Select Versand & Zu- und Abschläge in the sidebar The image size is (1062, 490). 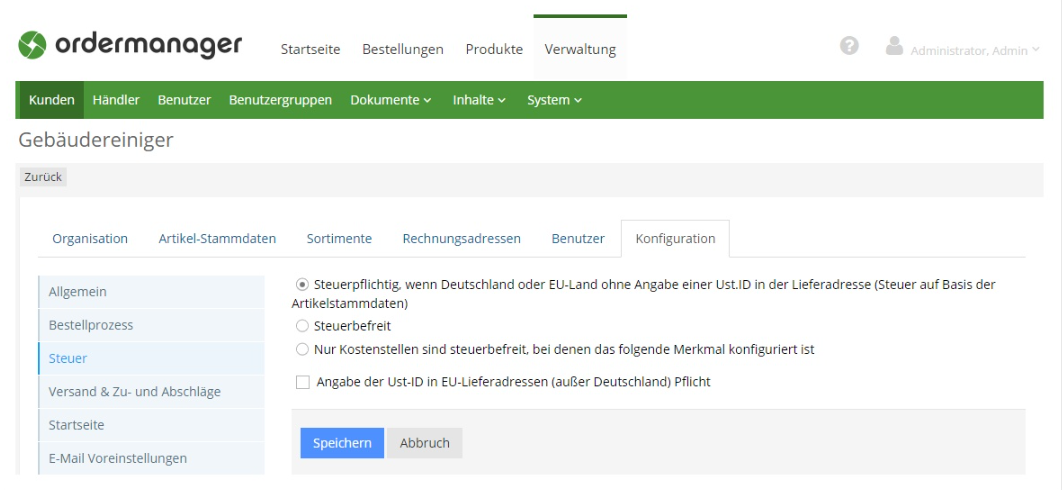(135, 391)
